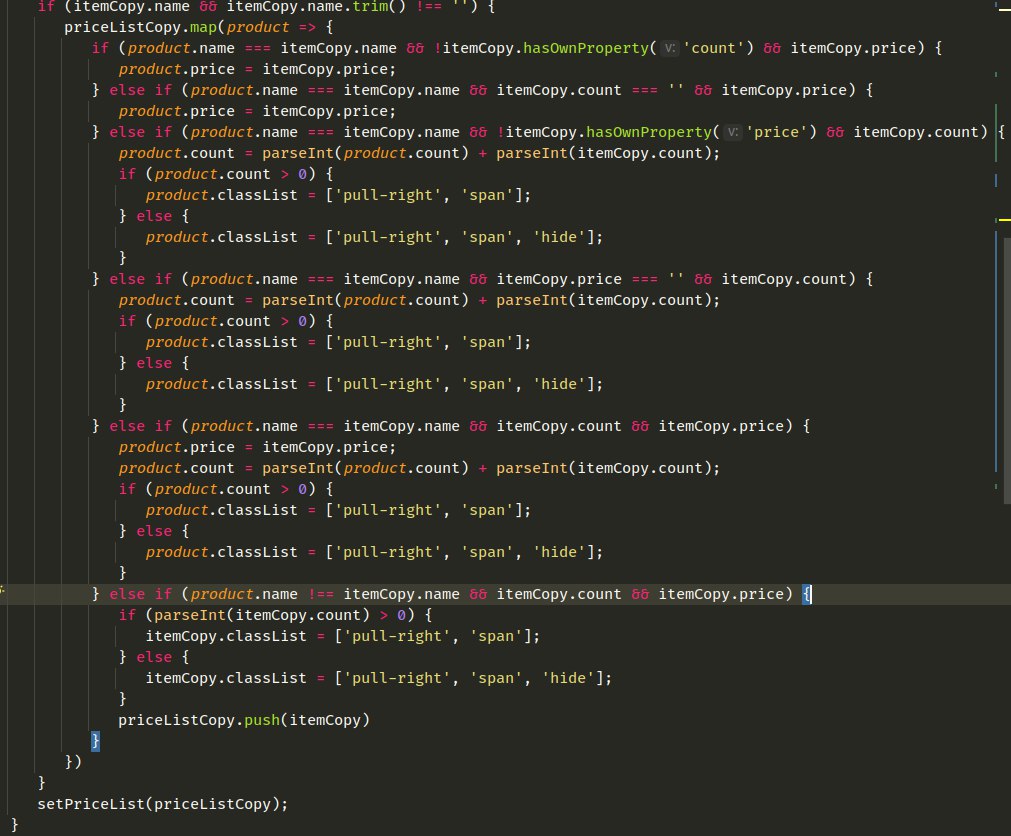Click 'itemCopy' argument inside push call
The height and width of the screenshot is (836, 1011).
[325, 720]
